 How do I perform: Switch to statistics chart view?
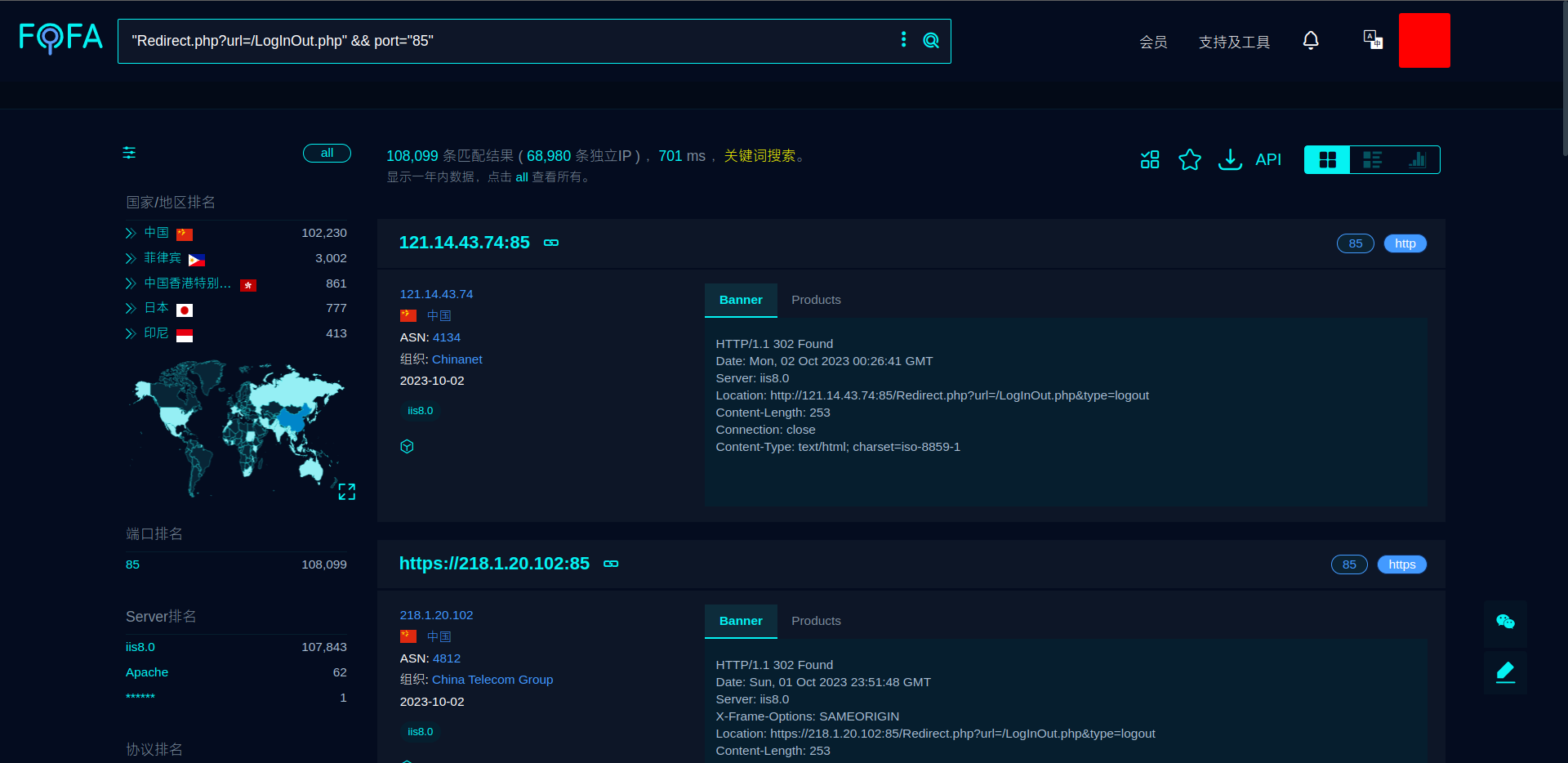(1417, 159)
